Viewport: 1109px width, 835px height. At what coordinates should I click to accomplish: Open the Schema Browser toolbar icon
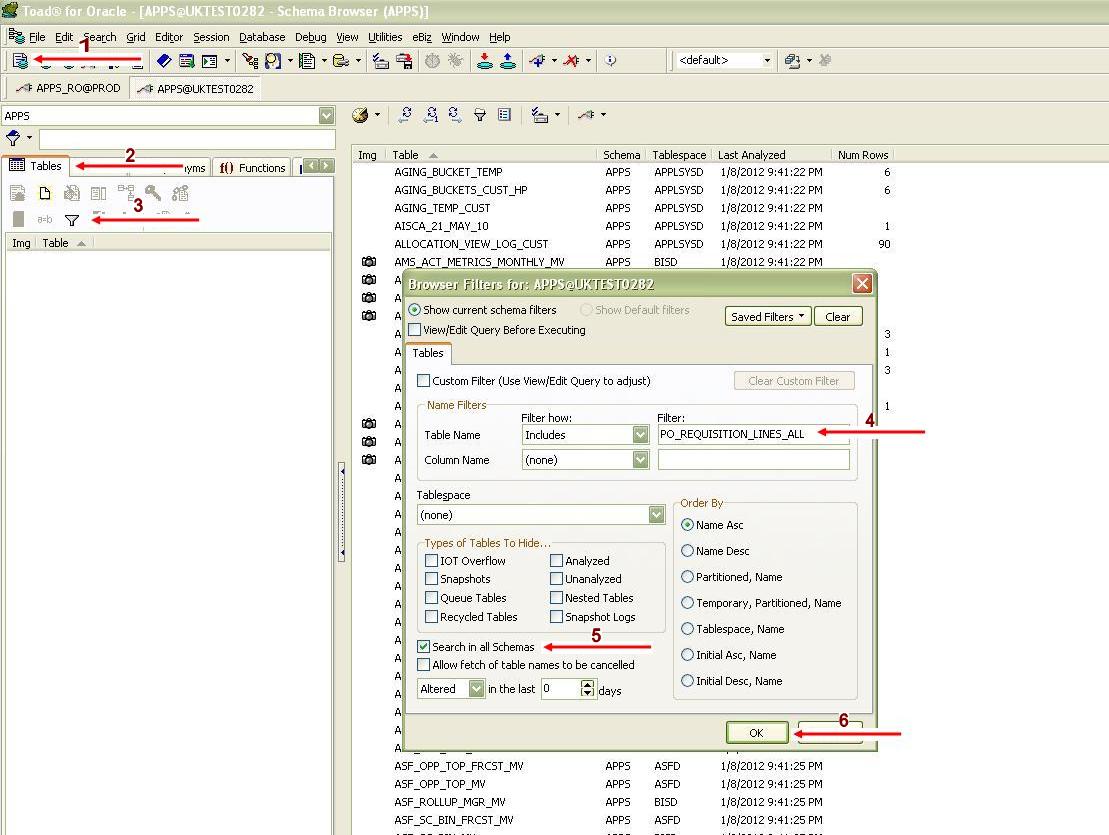[x=20, y=61]
